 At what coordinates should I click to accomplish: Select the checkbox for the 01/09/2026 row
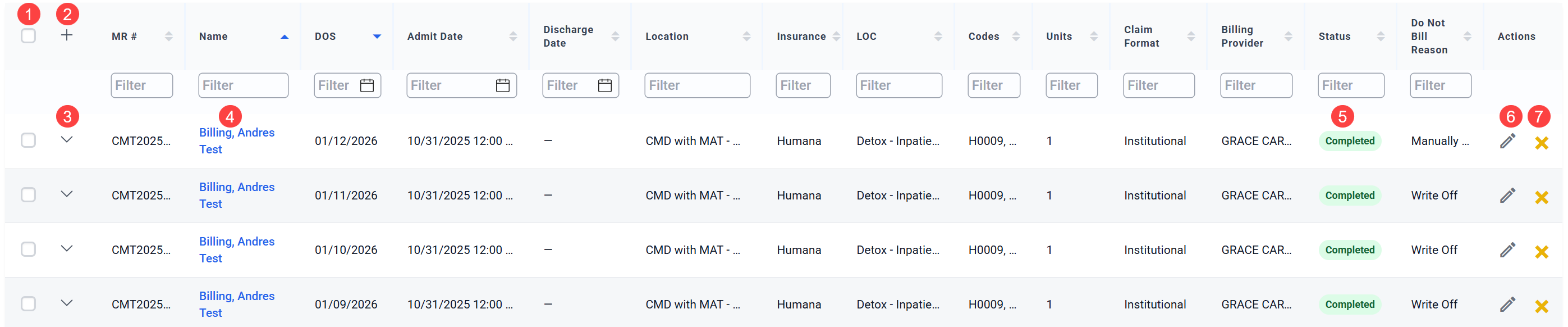coord(28,304)
